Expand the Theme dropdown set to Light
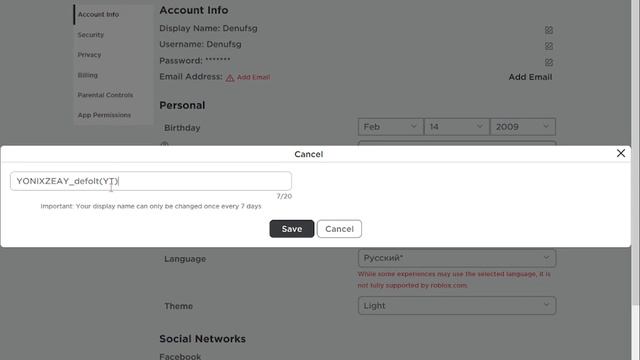This screenshot has width=640, height=360. click(457, 306)
